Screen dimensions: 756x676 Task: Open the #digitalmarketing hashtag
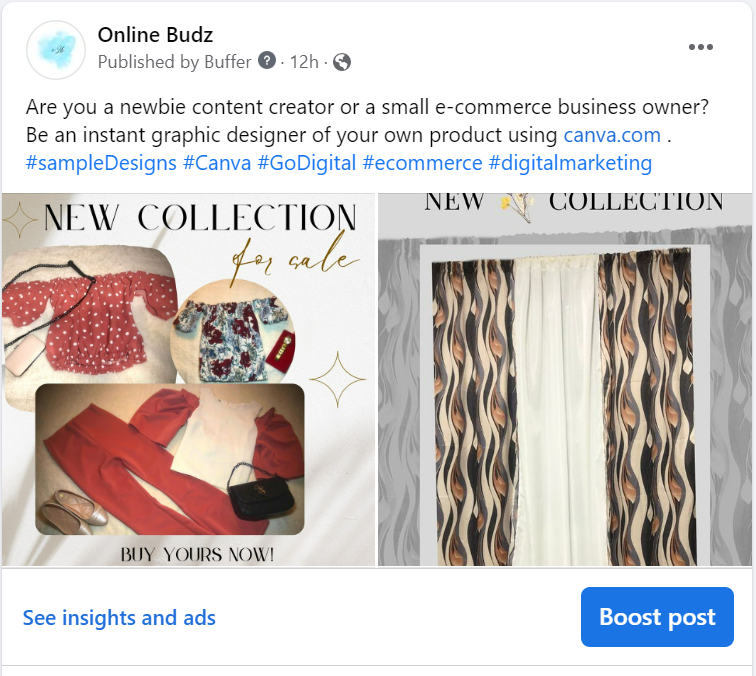[x=570, y=163]
